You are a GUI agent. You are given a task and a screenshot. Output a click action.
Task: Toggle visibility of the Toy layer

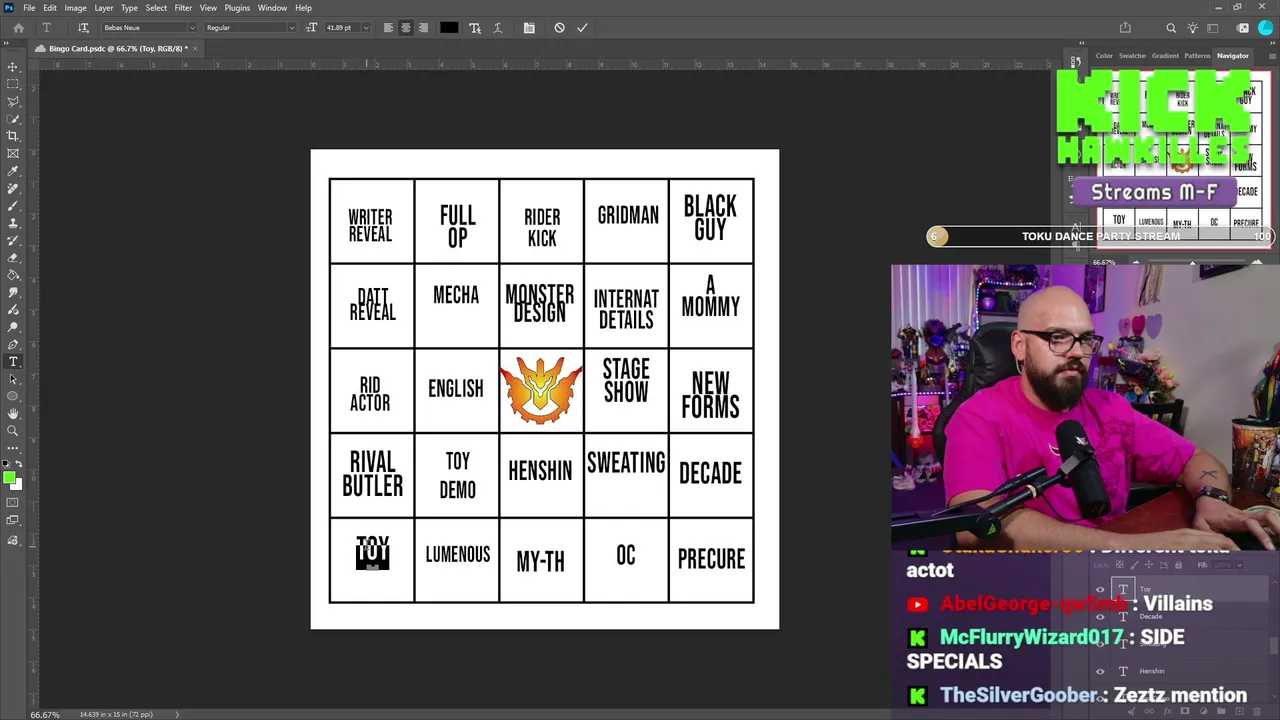point(1100,590)
